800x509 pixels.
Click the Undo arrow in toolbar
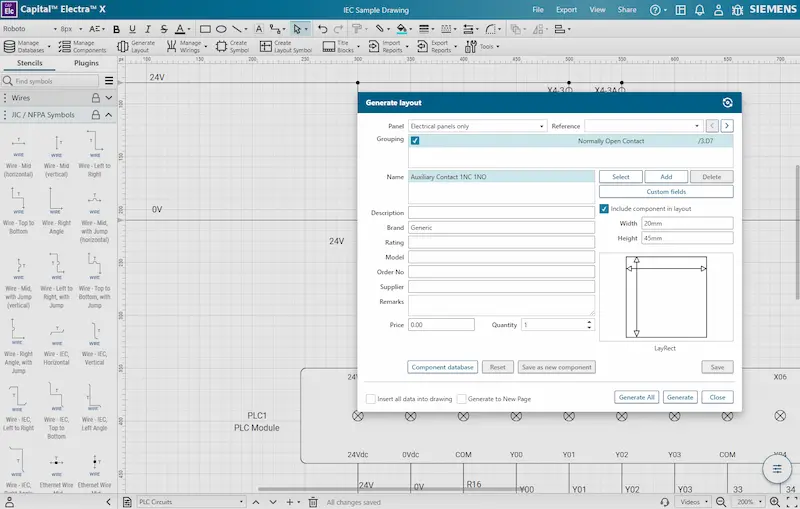322,29
